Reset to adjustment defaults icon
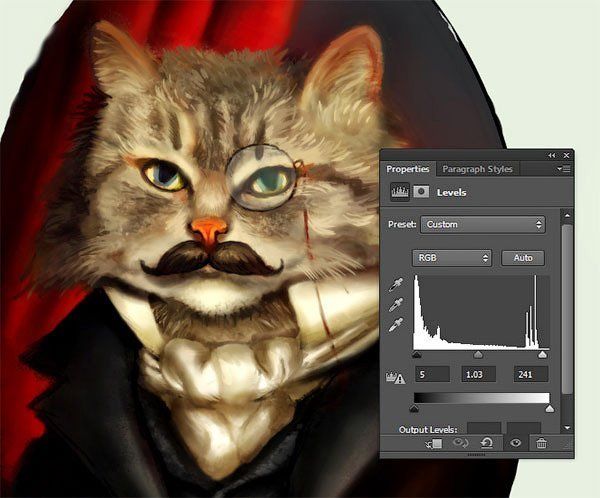The height and width of the screenshot is (498, 600). pyautogui.click(x=487, y=443)
